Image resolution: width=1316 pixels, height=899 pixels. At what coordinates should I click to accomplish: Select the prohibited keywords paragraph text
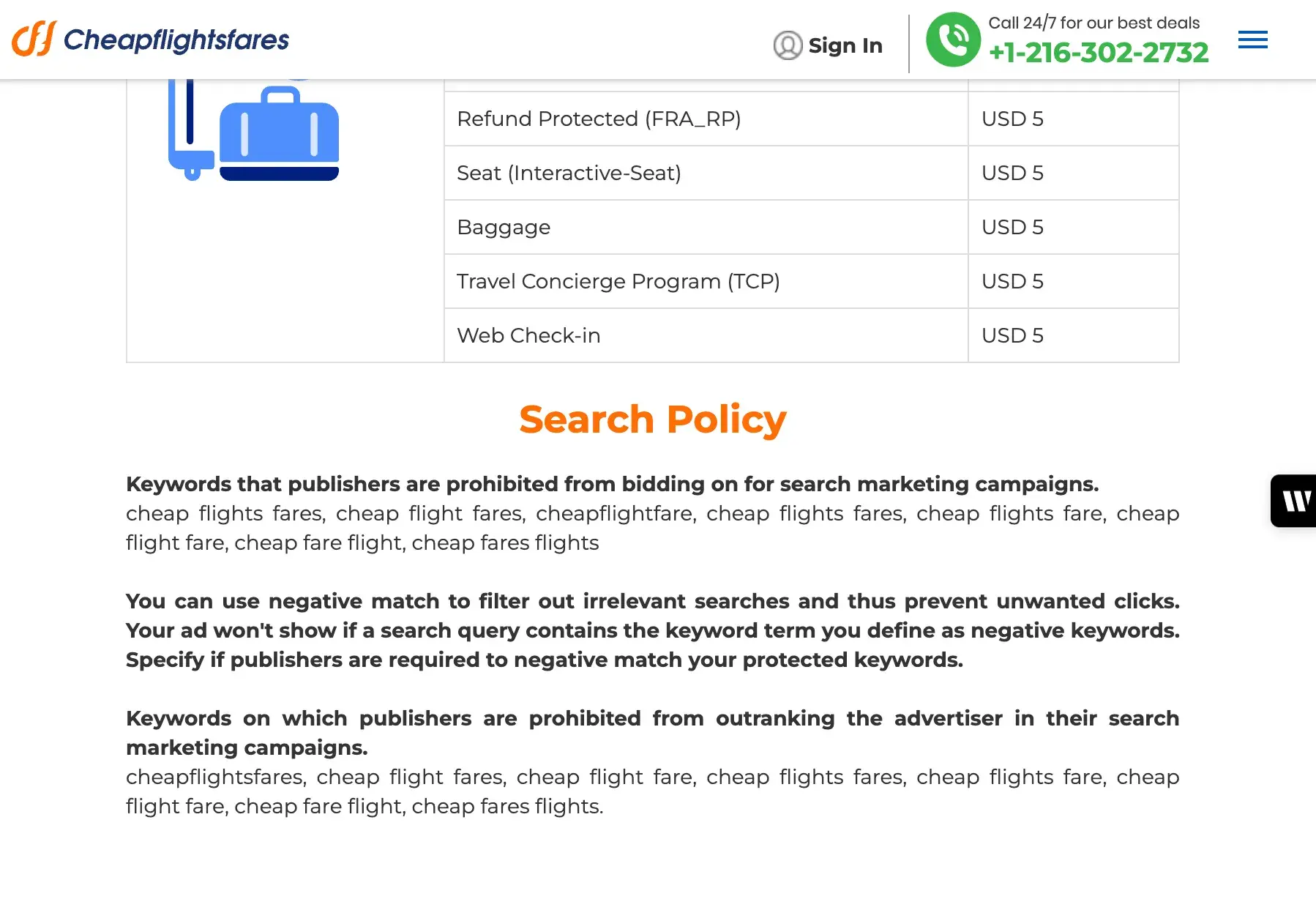point(651,528)
